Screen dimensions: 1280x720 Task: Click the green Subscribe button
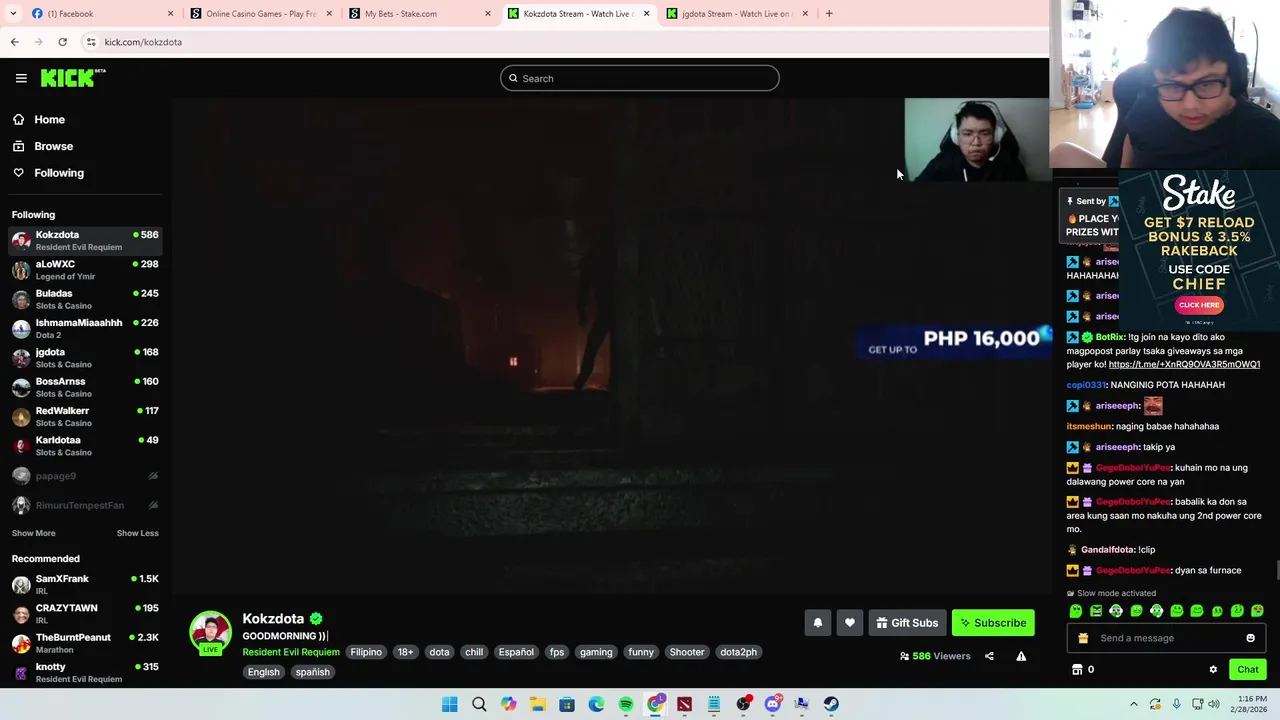[993, 623]
